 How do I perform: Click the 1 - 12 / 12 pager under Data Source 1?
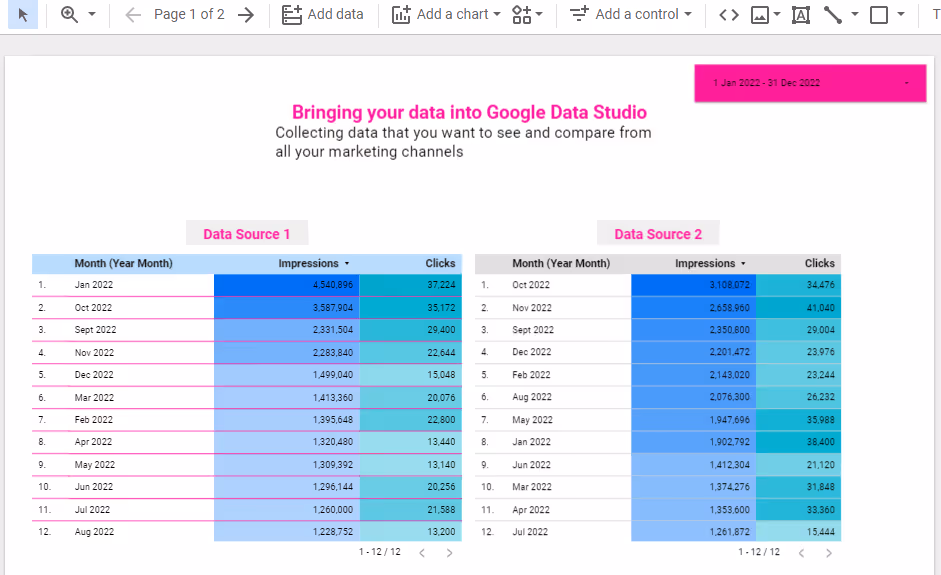(380, 552)
